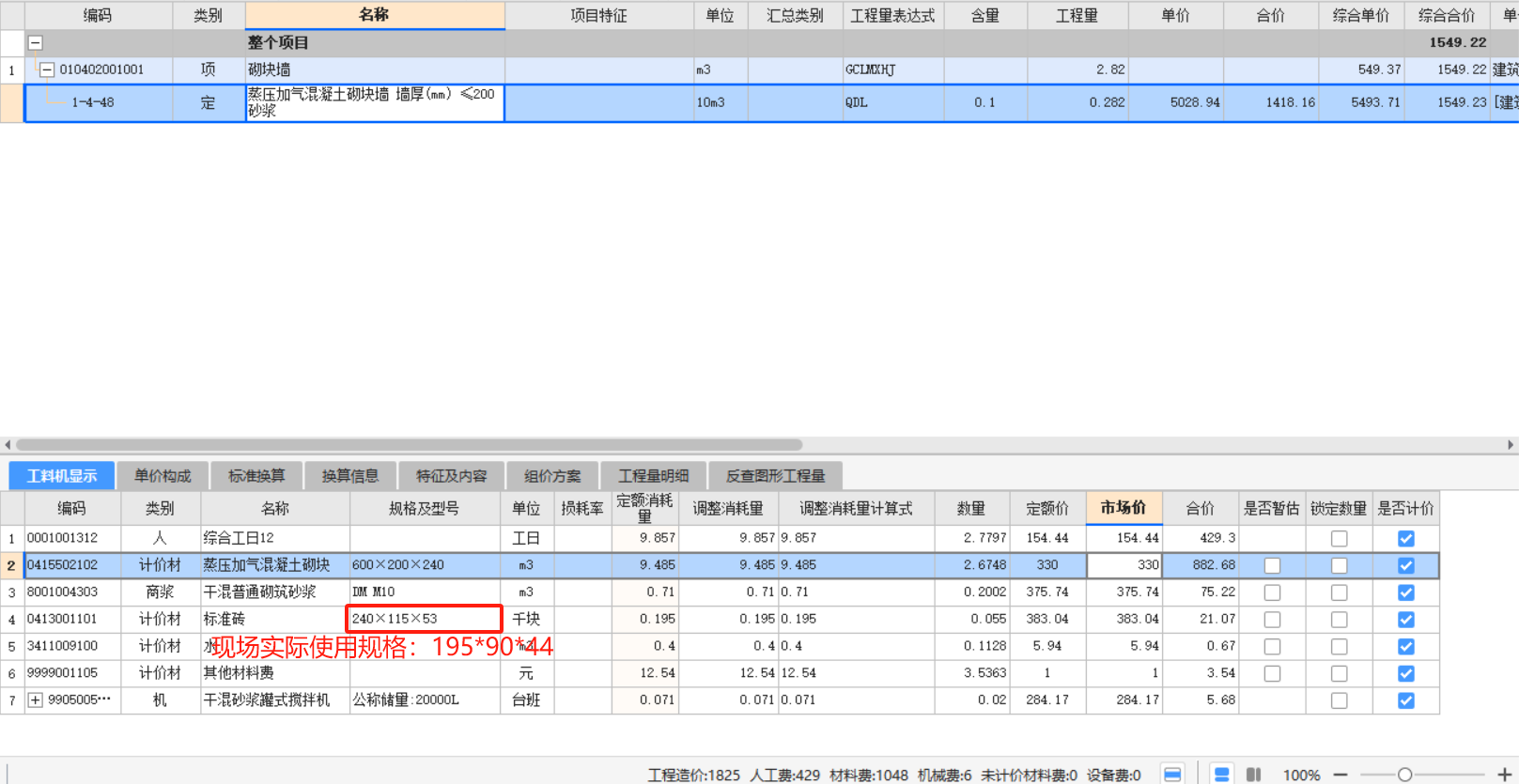Click the horizontal scrollbar right arrow
The width and height of the screenshot is (1519, 784).
click(x=1511, y=445)
